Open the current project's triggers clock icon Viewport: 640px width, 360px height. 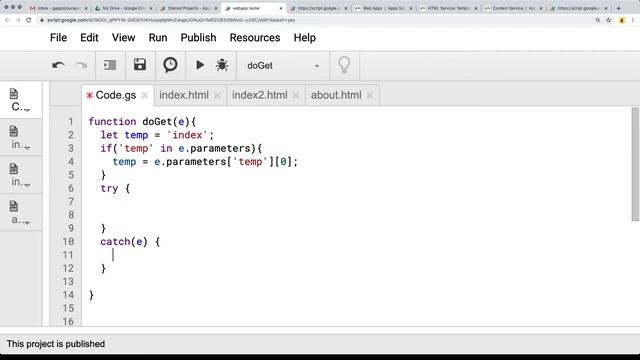click(170, 65)
